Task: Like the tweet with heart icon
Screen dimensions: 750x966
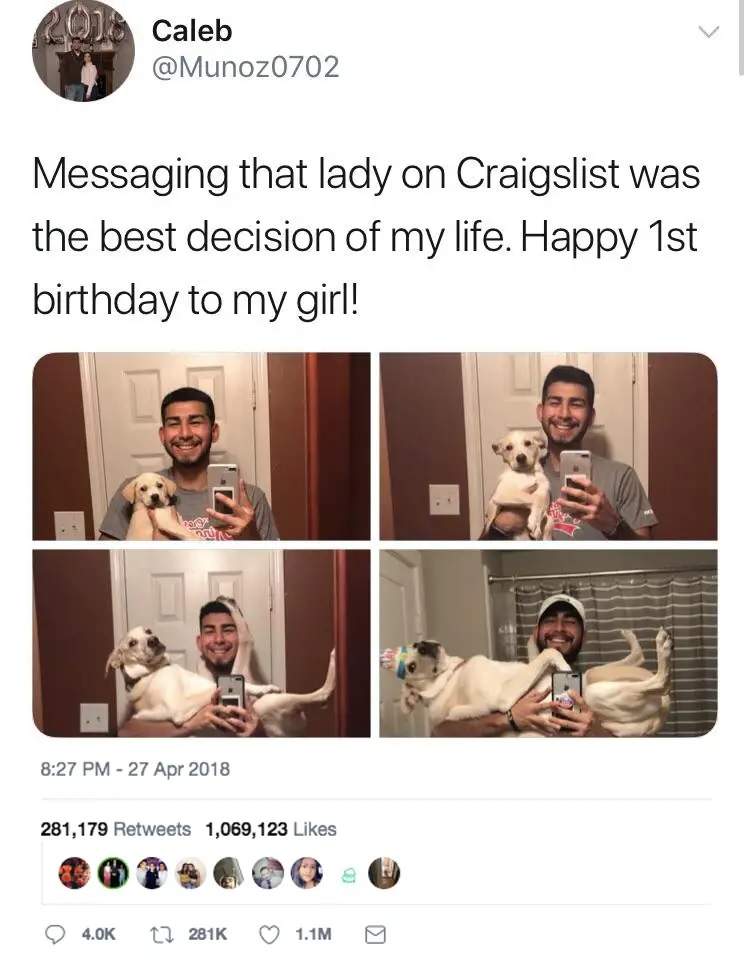Action: pyautogui.click(x=269, y=935)
